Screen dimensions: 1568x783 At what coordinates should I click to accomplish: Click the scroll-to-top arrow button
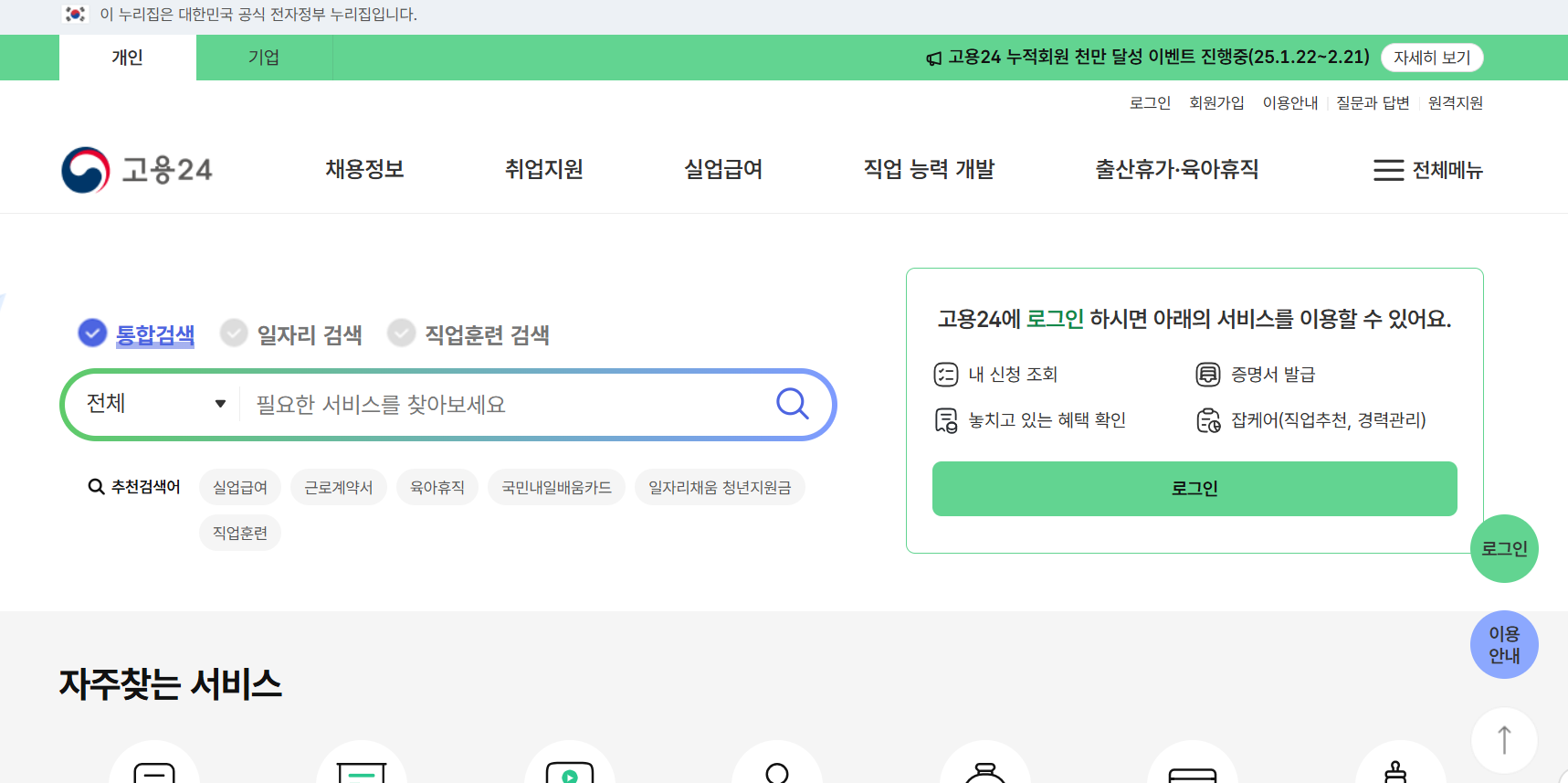tap(1504, 740)
